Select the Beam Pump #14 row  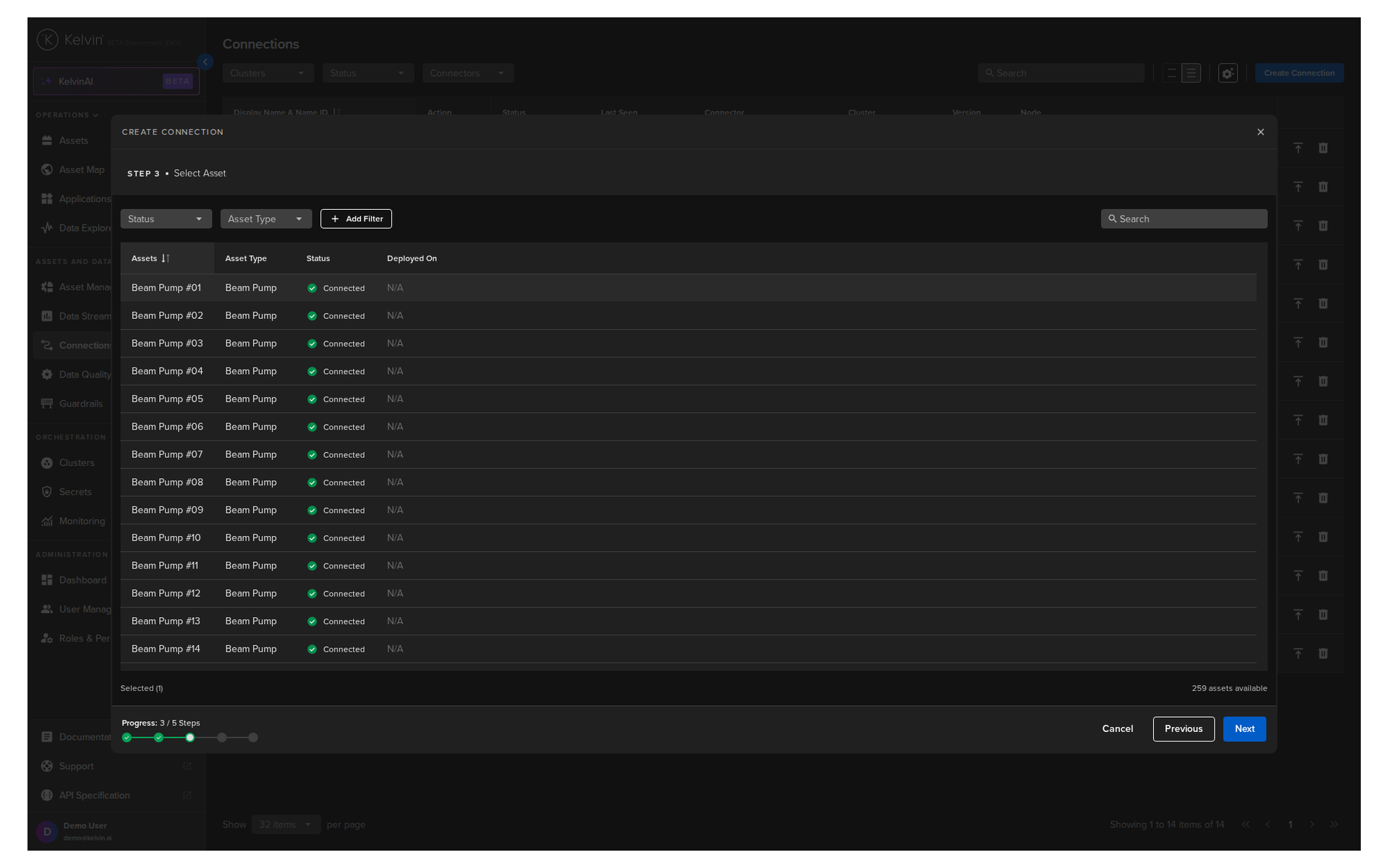(166, 649)
